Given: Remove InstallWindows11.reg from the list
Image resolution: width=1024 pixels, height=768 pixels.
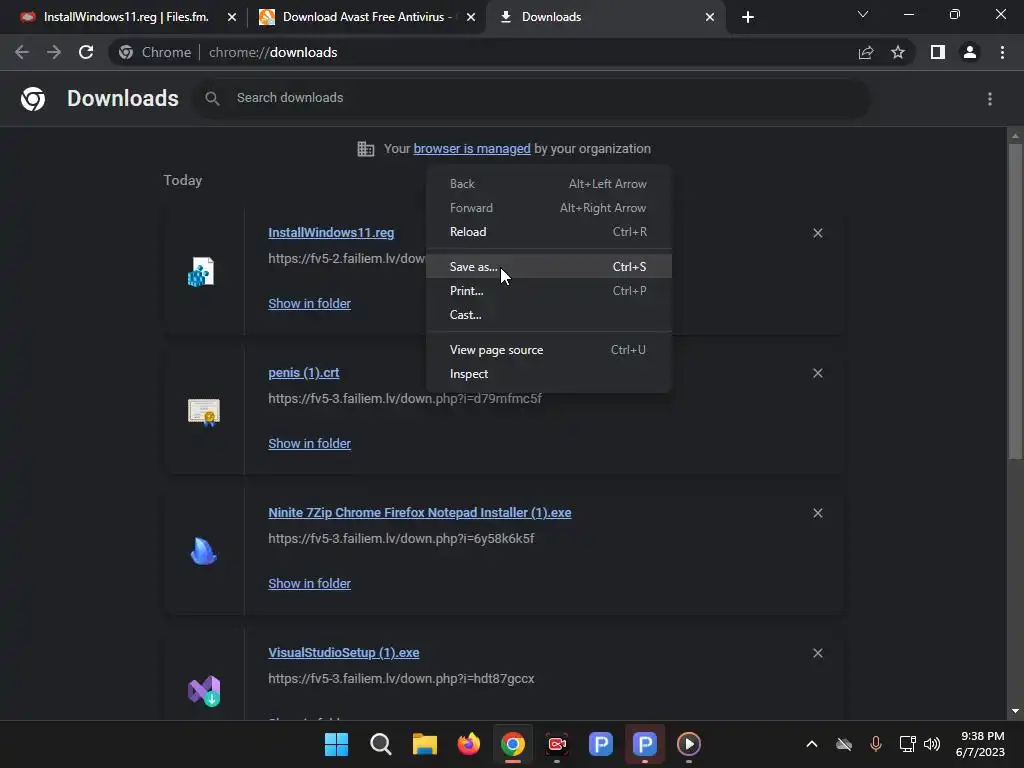Looking at the screenshot, I should pos(818,233).
